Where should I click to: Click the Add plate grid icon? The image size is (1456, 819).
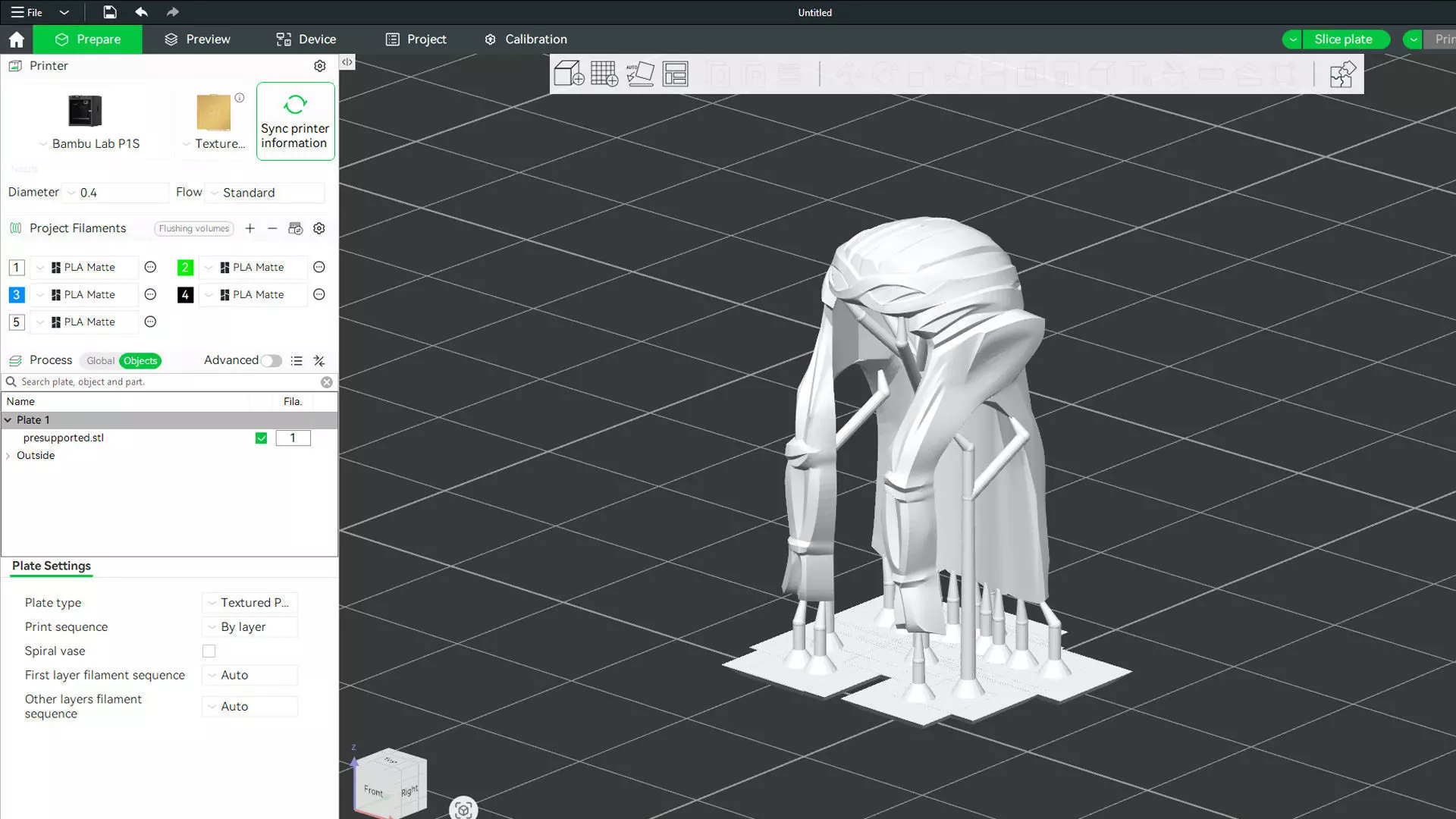click(604, 74)
